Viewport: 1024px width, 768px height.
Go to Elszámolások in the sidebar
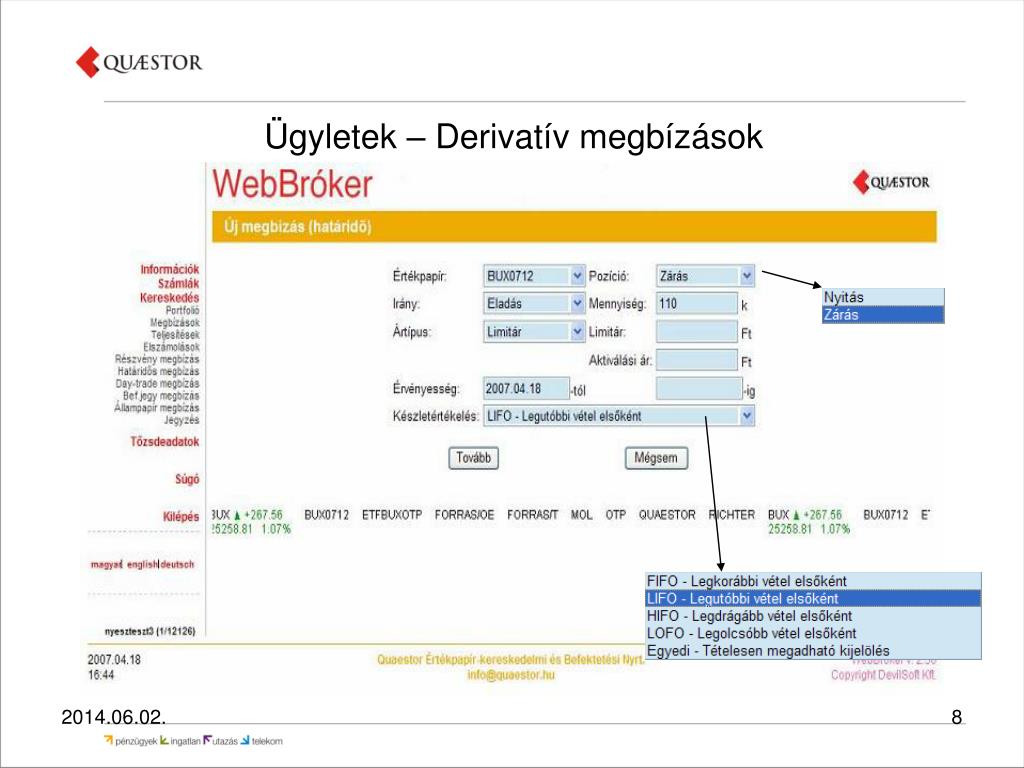[x=171, y=347]
